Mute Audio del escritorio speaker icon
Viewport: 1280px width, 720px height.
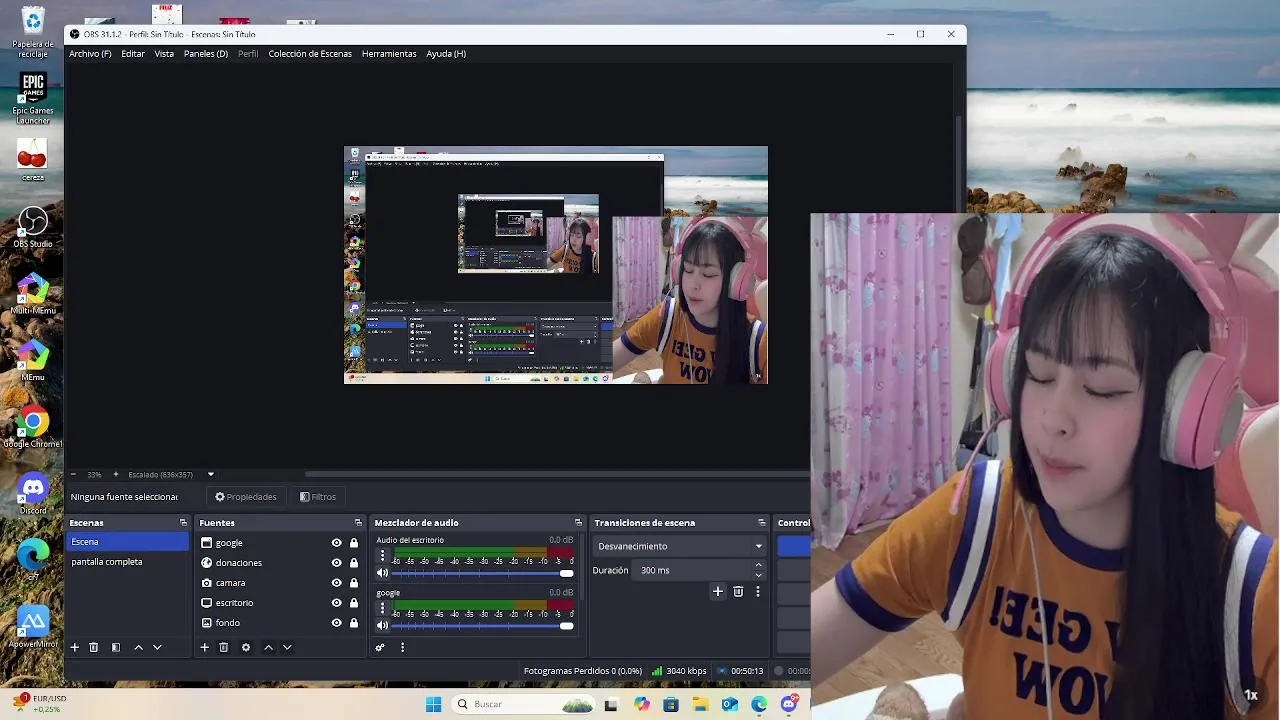pyautogui.click(x=382, y=573)
